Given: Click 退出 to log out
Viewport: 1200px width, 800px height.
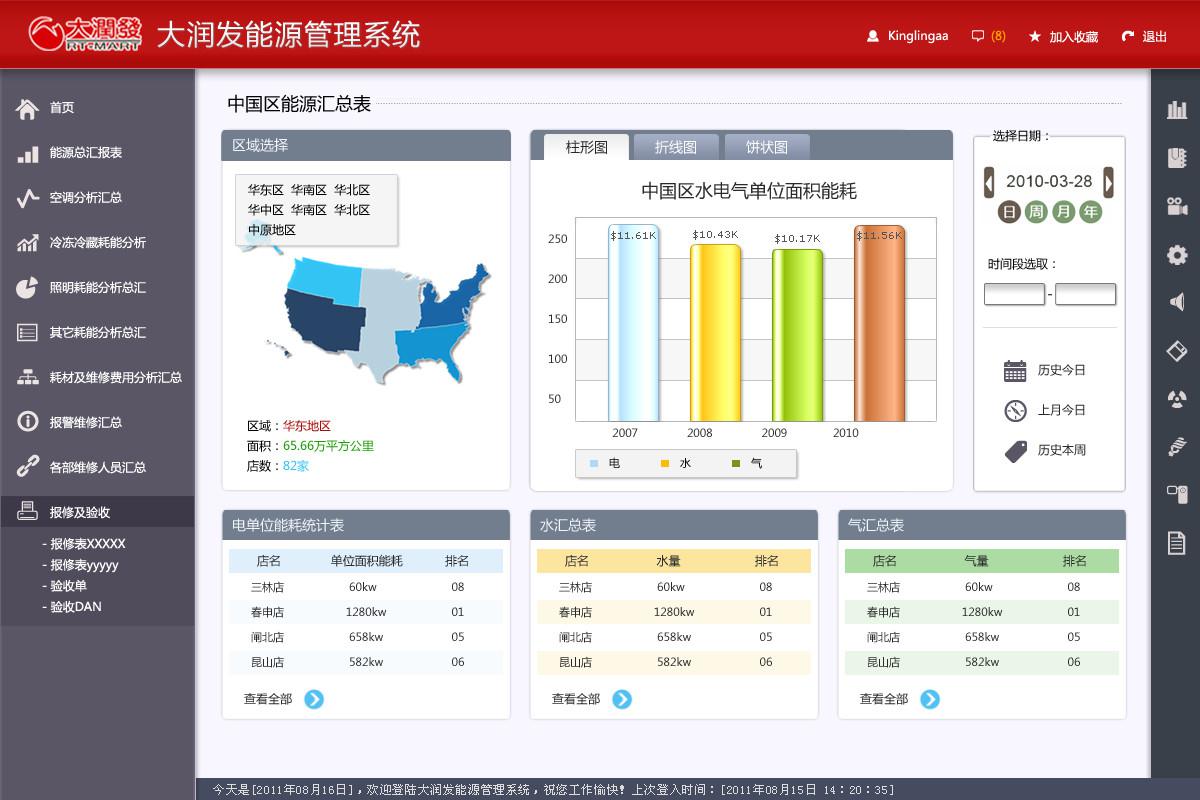Looking at the screenshot, I should 1145,36.
